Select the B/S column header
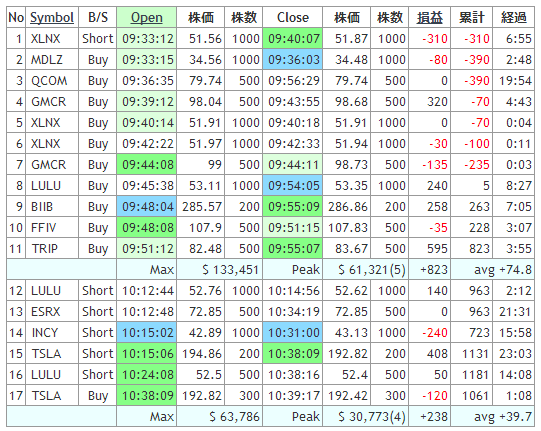The width and height of the screenshot is (541, 431). (x=98, y=17)
